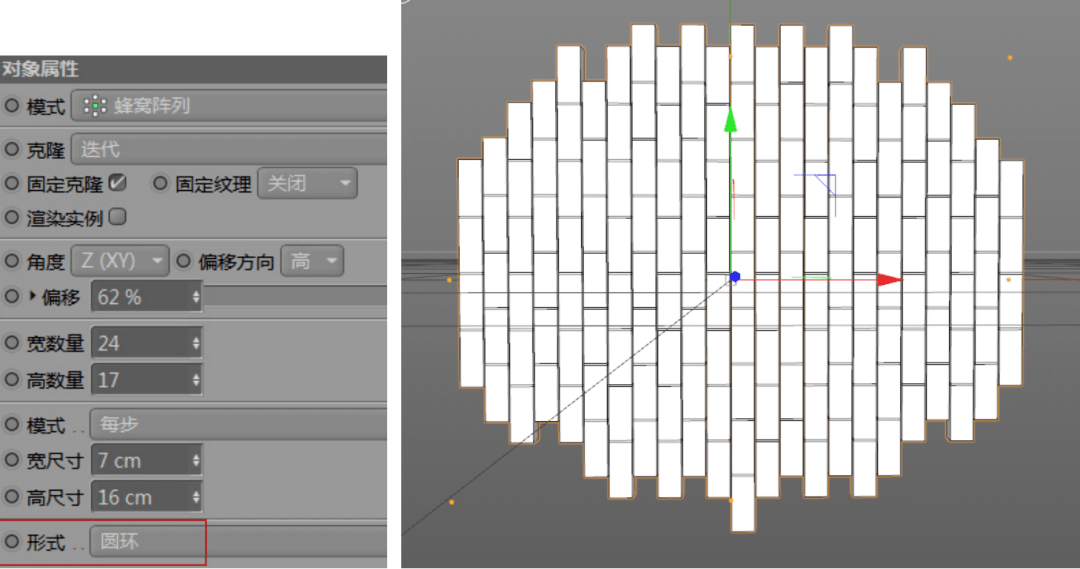The image size is (1080, 569).
Task: Toggle the animation circle beside 克隆
Action: pos(12,149)
